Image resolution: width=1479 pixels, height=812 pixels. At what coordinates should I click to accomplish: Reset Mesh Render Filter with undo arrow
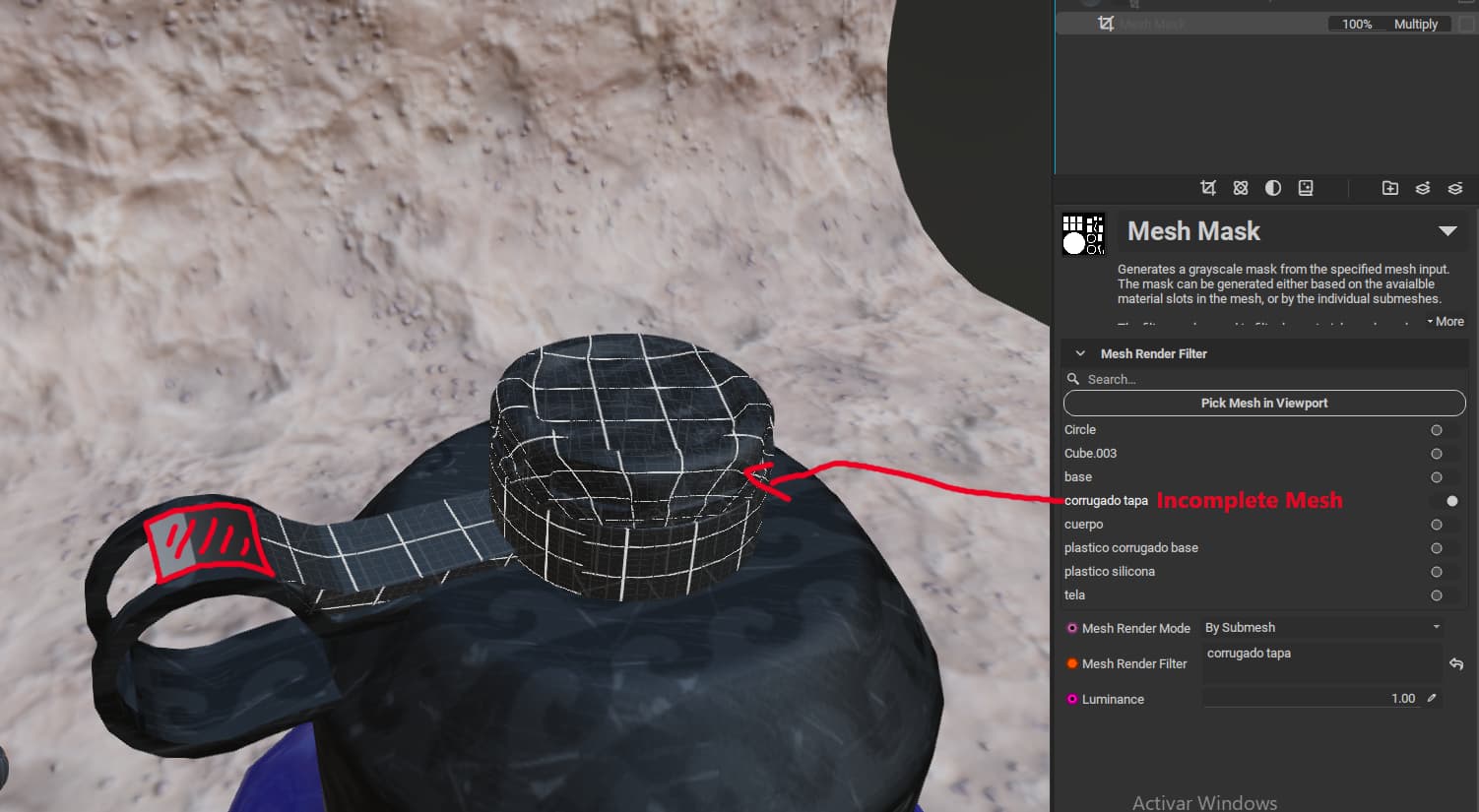[x=1456, y=664]
